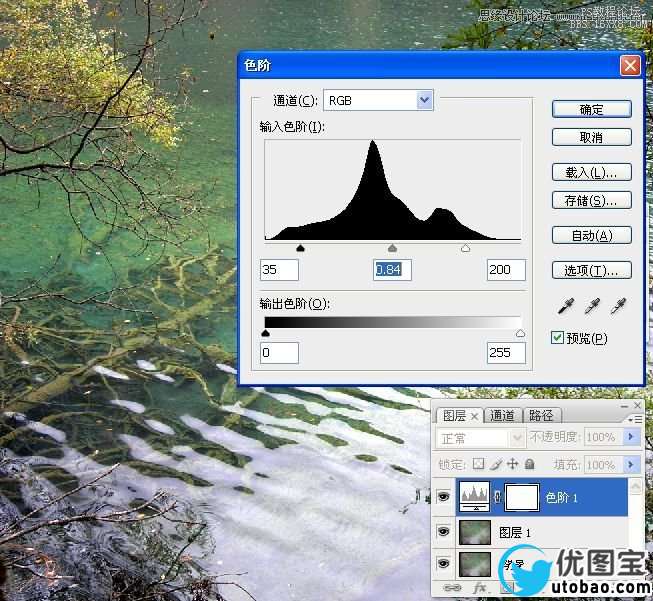The image size is (653, 601).
Task: Click the opacity 100% value field
Action: [x=603, y=437]
